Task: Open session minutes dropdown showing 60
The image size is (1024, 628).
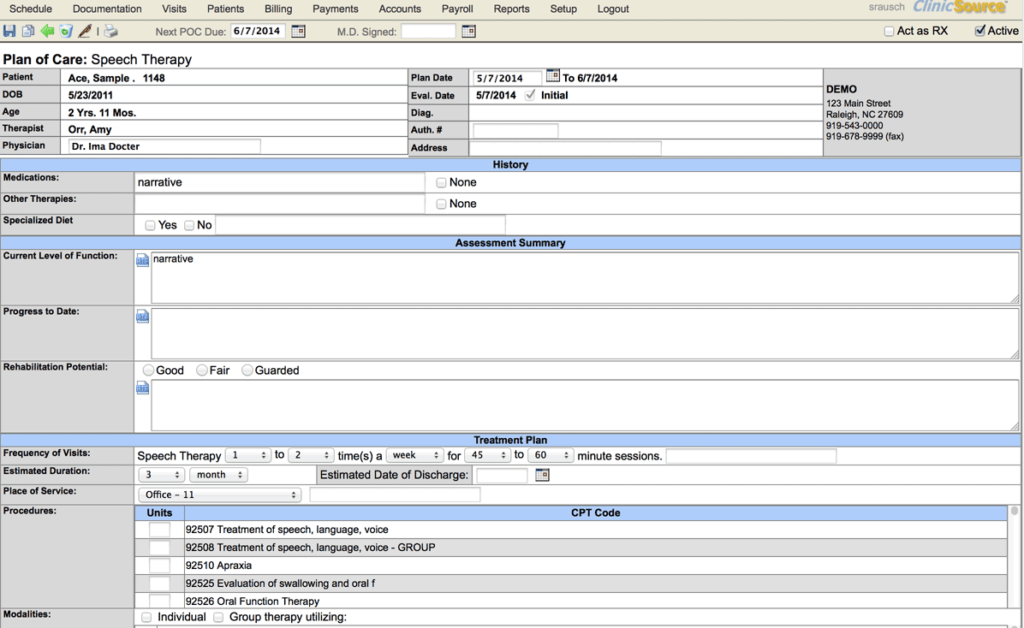Action: click(x=551, y=455)
